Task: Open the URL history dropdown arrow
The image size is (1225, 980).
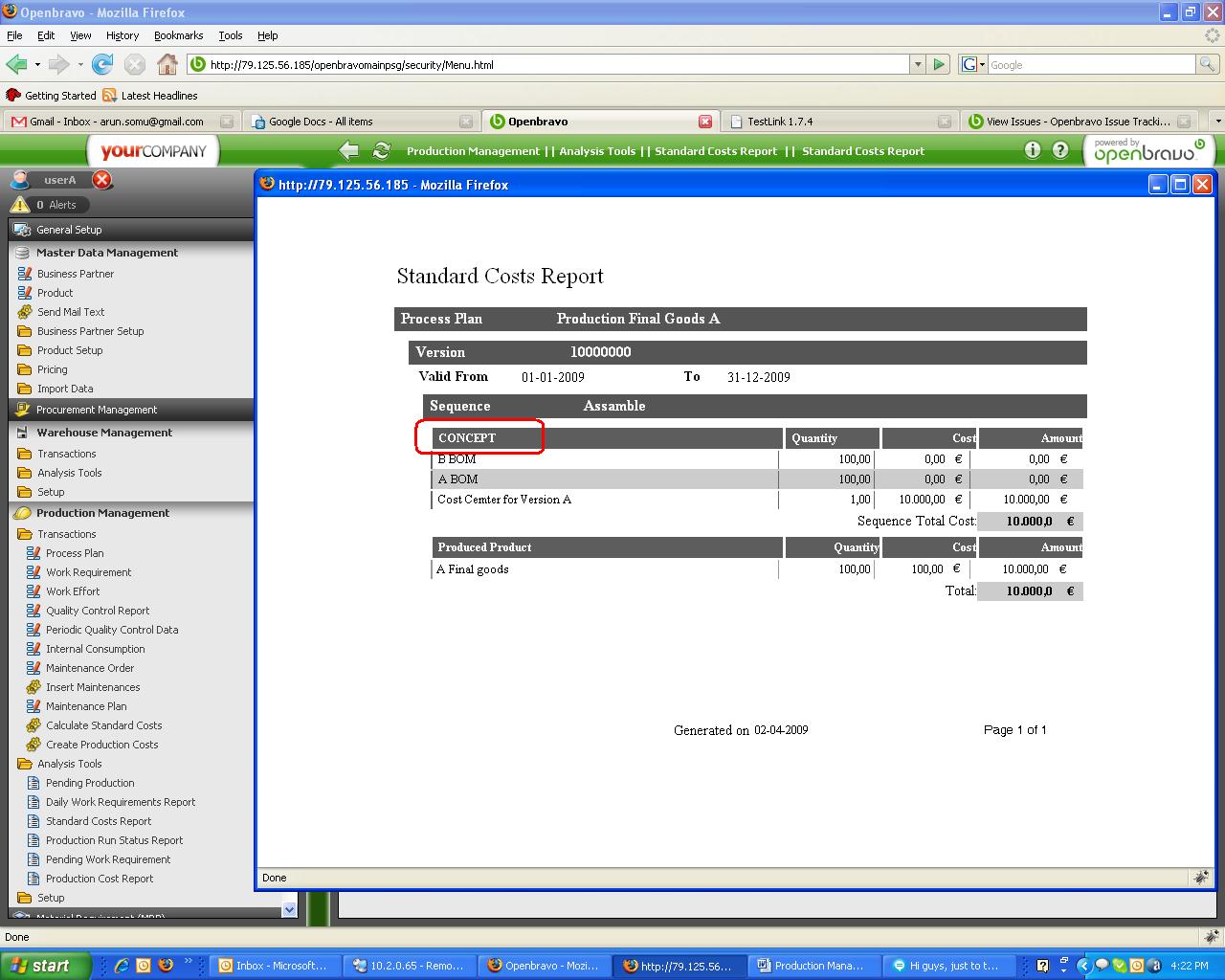Action: pyautogui.click(x=918, y=65)
